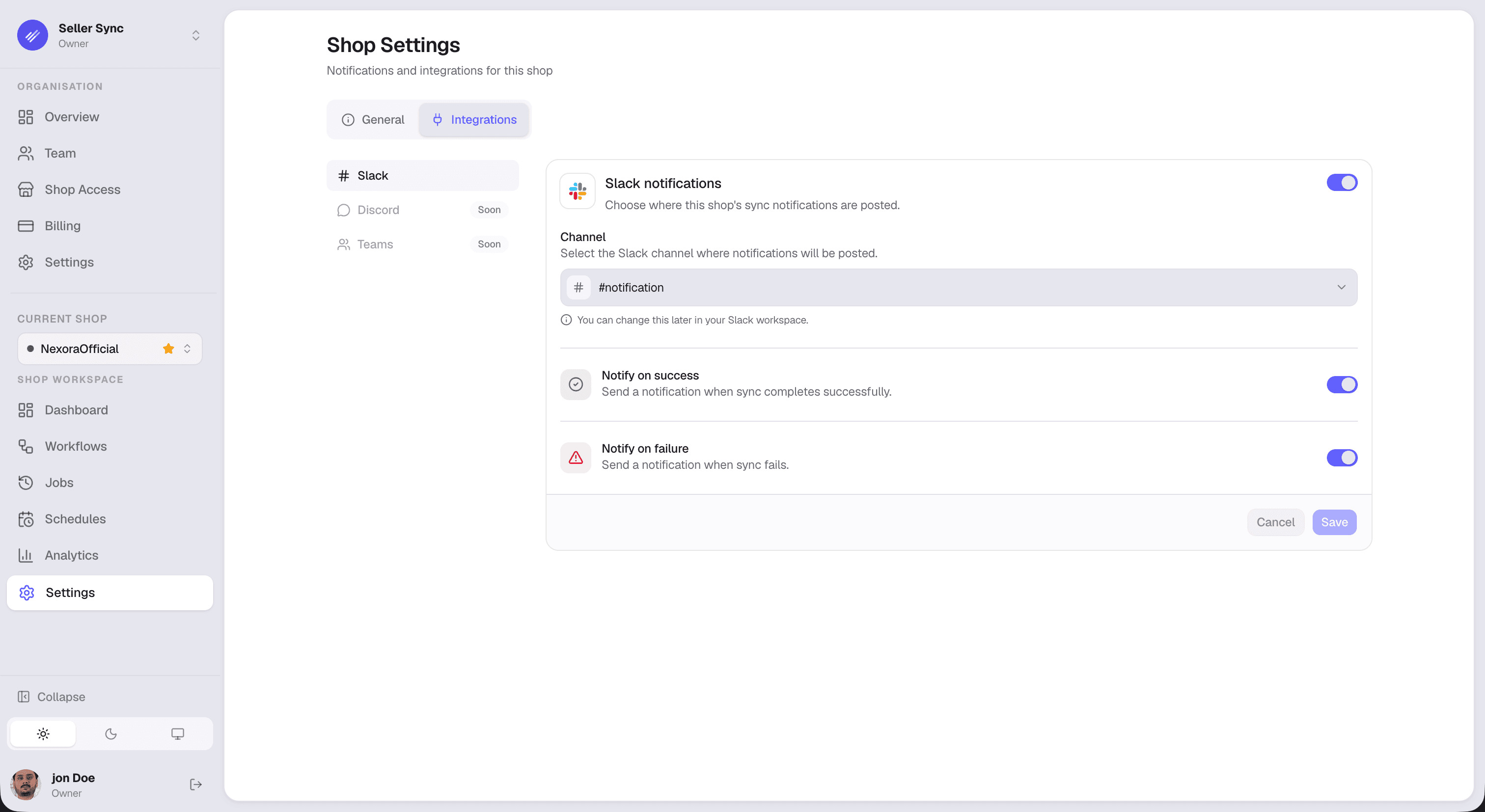1485x812 pixels.
Task: Open Overview in the Organisation section
Action: 110,117
